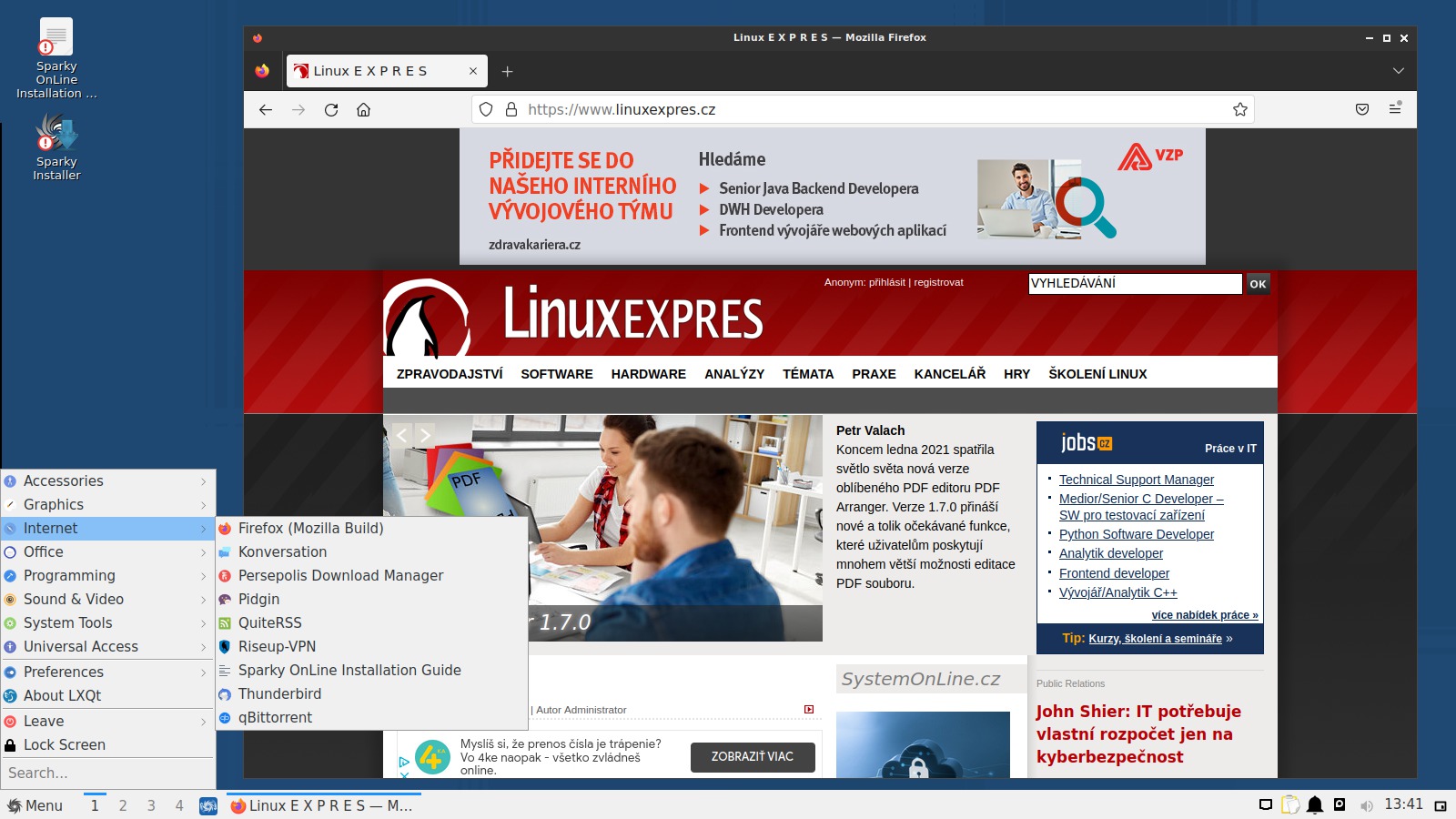The height and width of the screenshot is (819, 1456).
Task: Open HARDWARE site navigation item
Action: click(649, 374)
